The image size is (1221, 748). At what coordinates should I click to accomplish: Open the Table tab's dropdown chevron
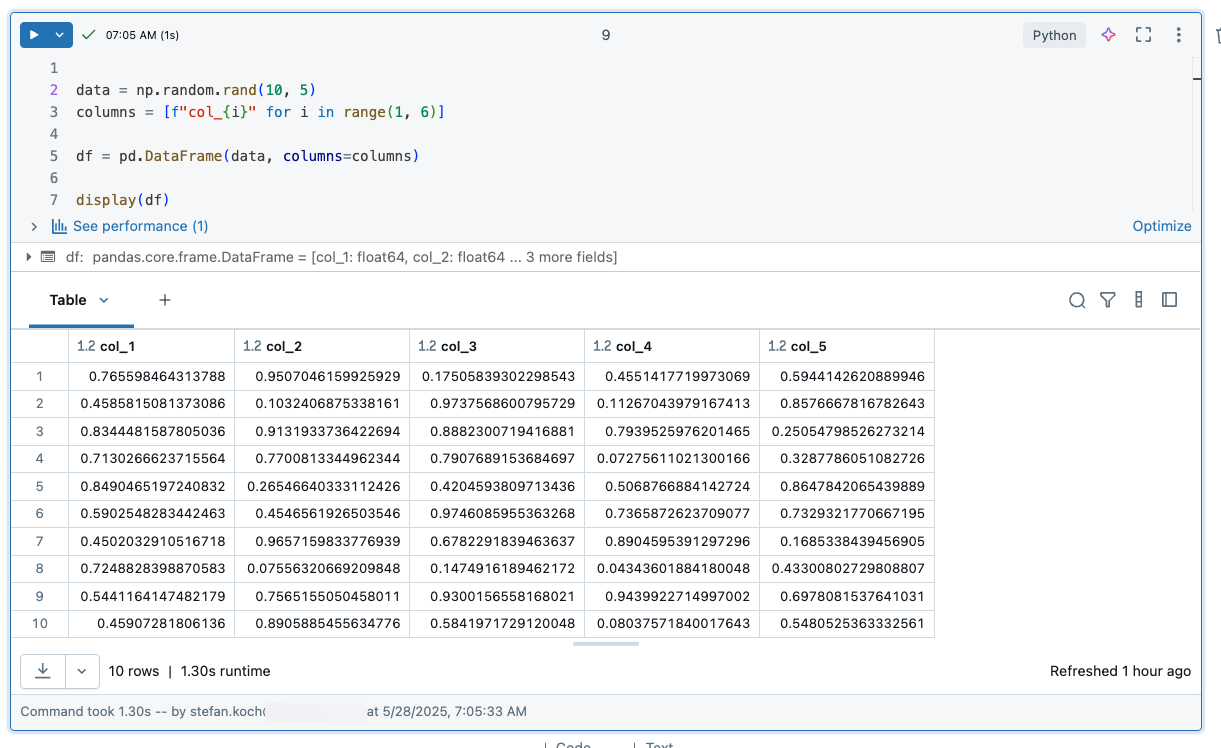104,300
